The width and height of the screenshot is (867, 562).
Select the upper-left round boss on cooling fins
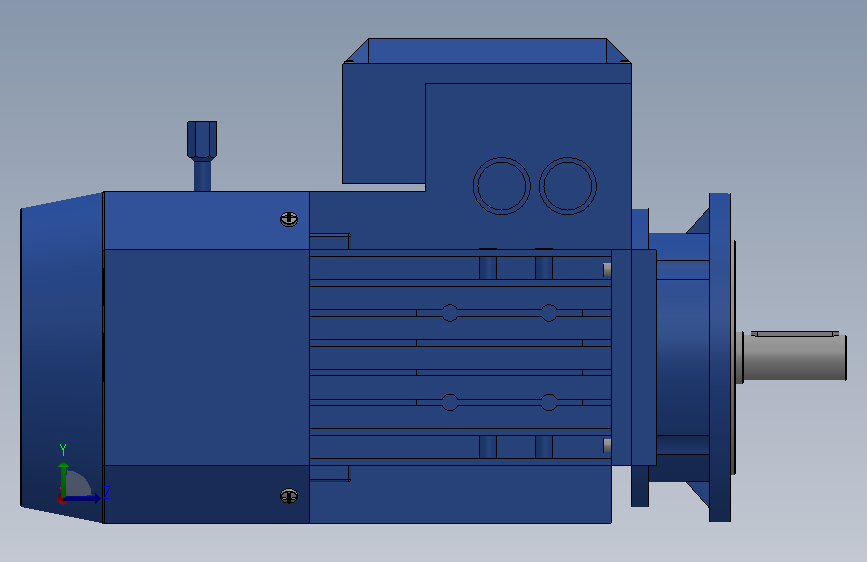pos(450,313)
